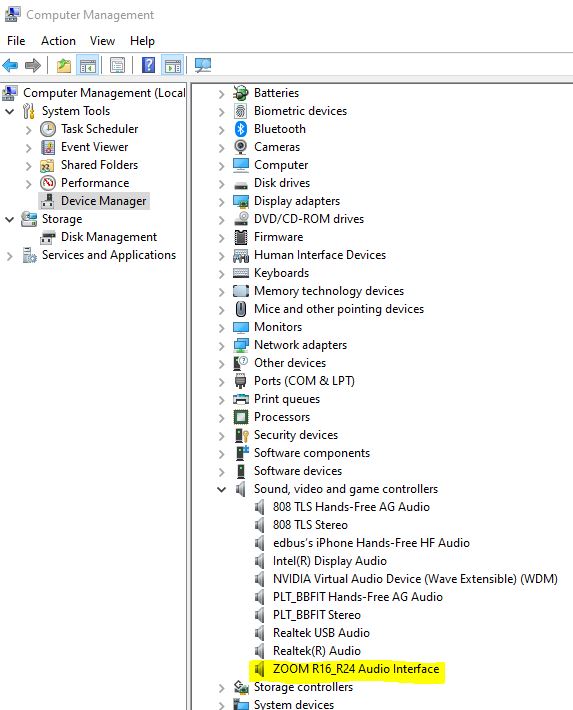The height and width of the screenshot is (710, 573).
Task: Click the Back arrow toolbar icon
Action: click(10, 66)
